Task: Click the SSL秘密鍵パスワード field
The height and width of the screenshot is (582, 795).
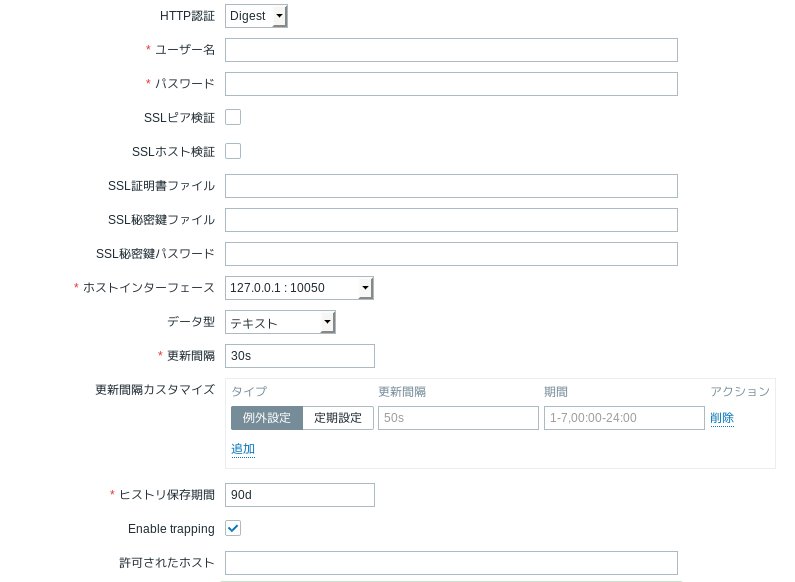Action: [451, 254]
